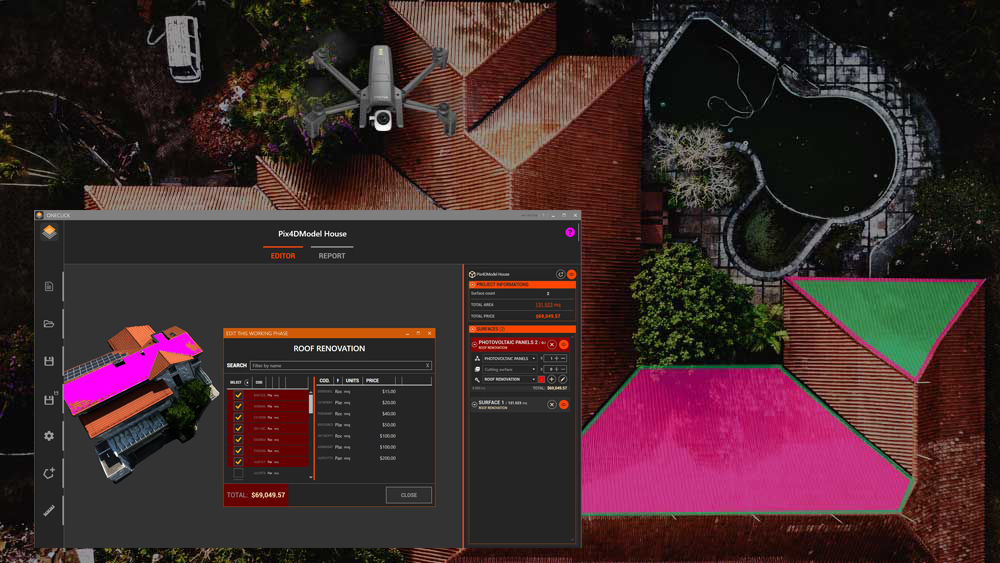Delete Photovoltaic Panels 2 surface
Screen dimensions: 1000x563
(x=552, y=344)
